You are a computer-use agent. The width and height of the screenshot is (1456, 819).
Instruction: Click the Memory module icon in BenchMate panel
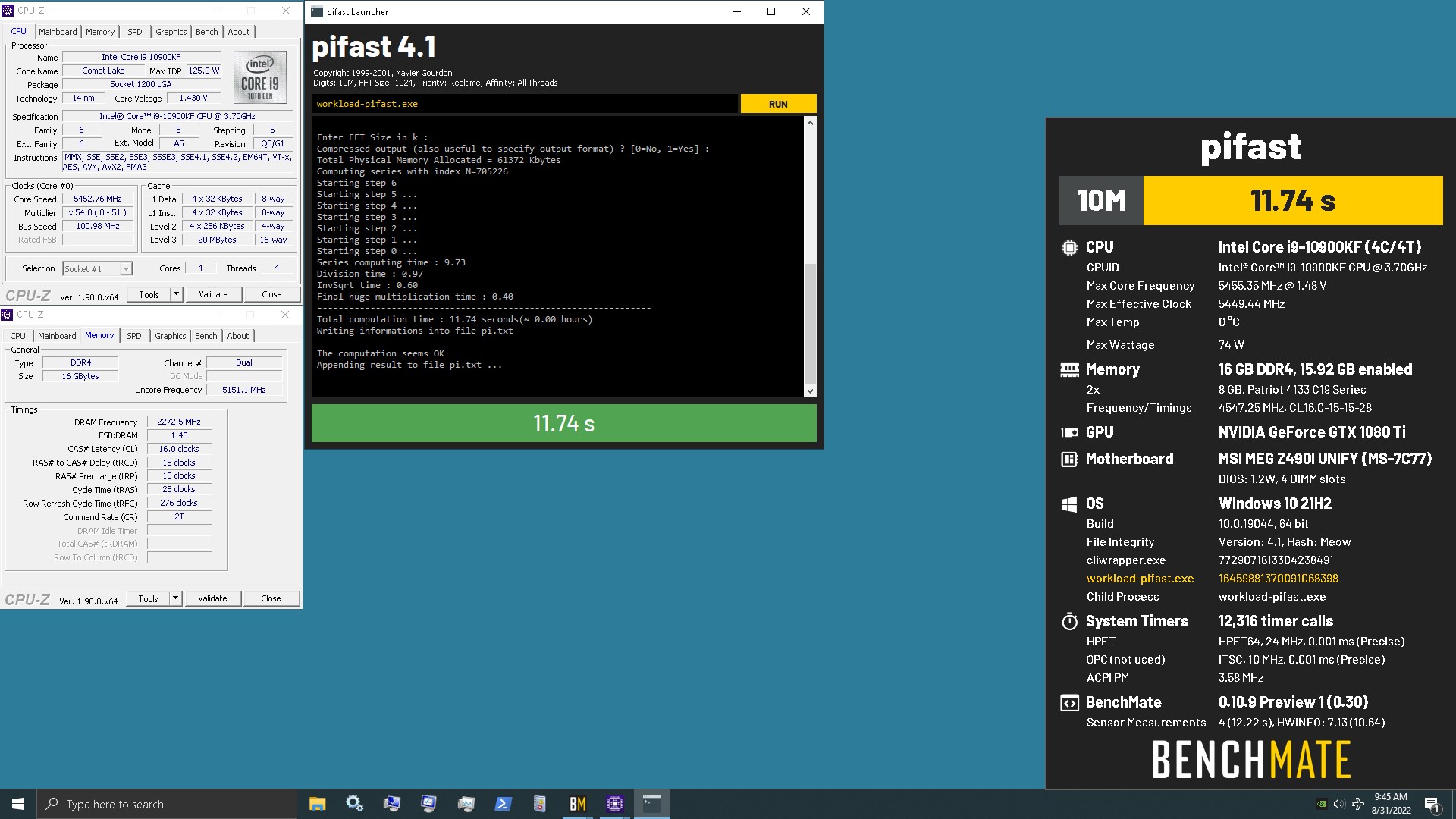(x=1069, y=369)
